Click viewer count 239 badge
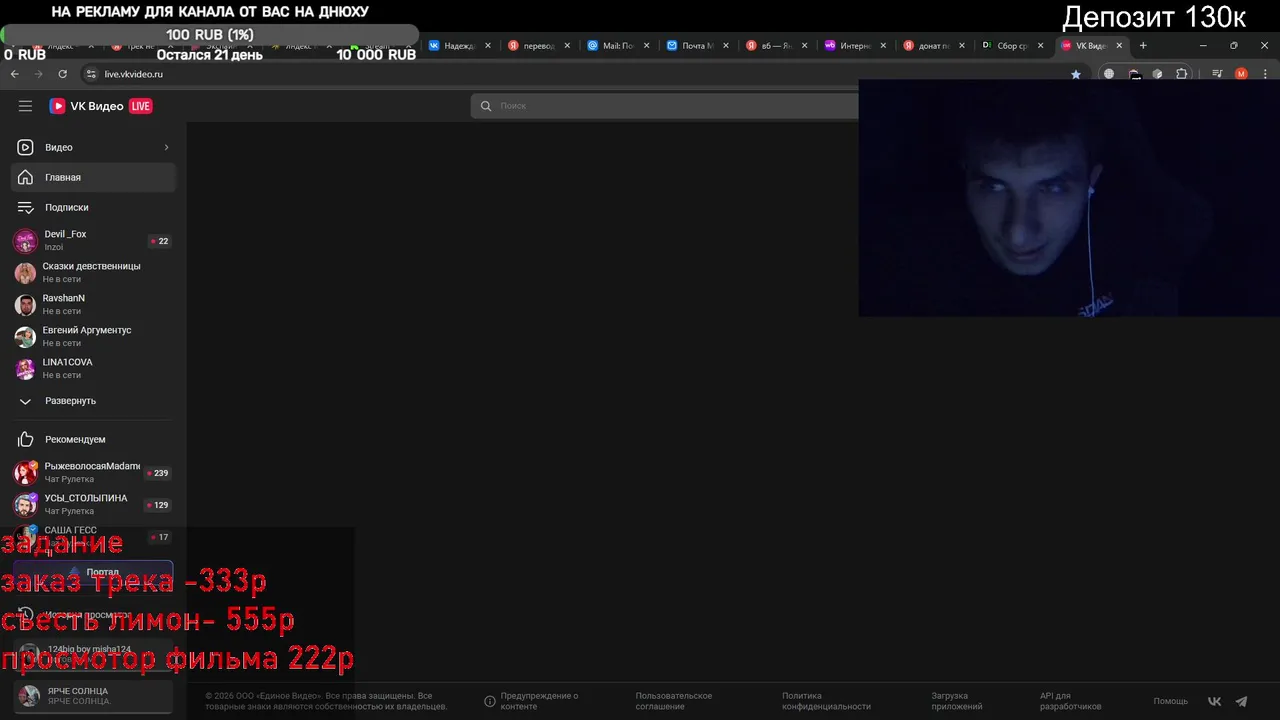Image resolution: width=1280 pixels, height=720 pixels. coord(158,473)
